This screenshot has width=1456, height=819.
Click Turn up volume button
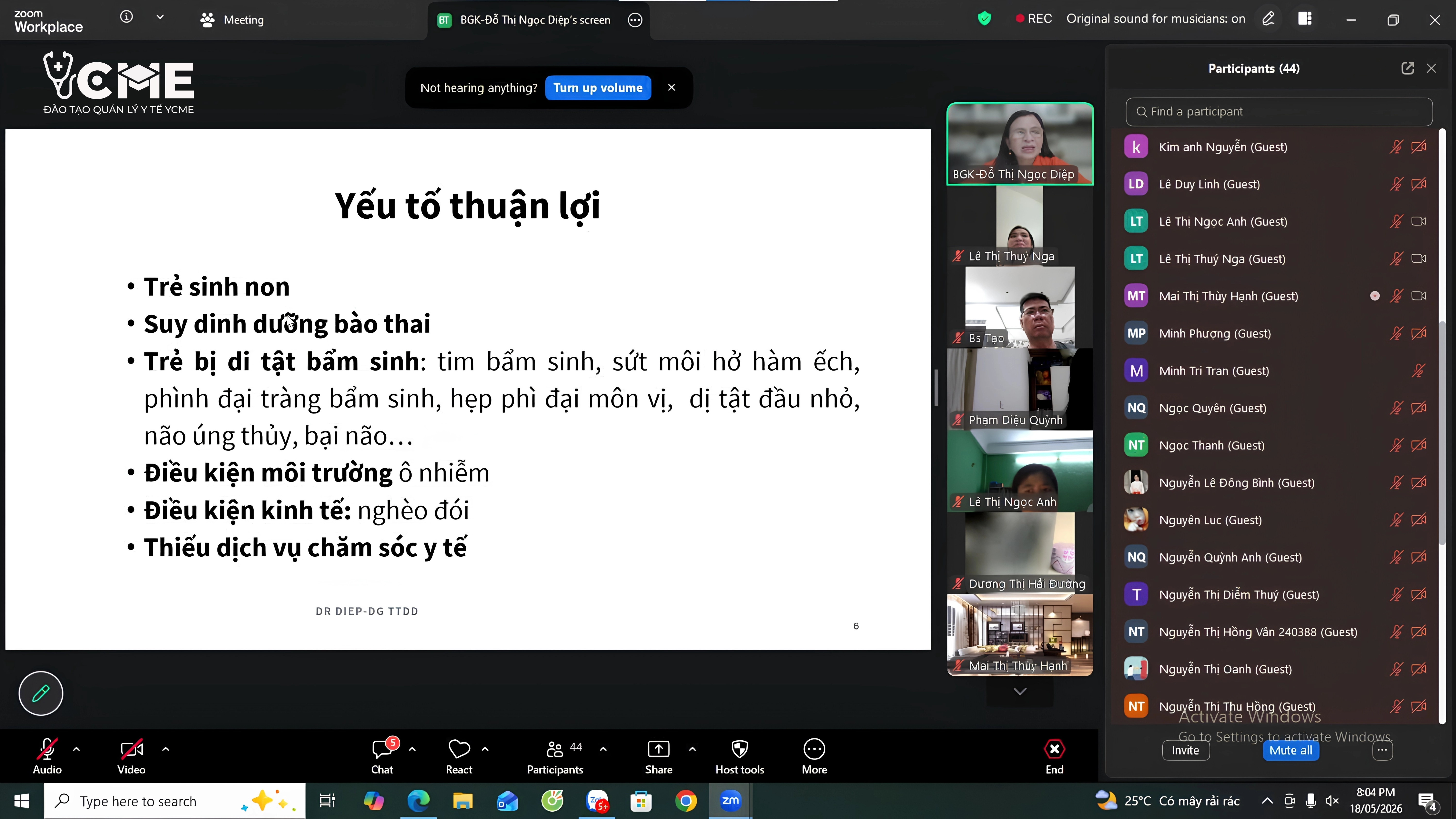(x=598, y=88)
